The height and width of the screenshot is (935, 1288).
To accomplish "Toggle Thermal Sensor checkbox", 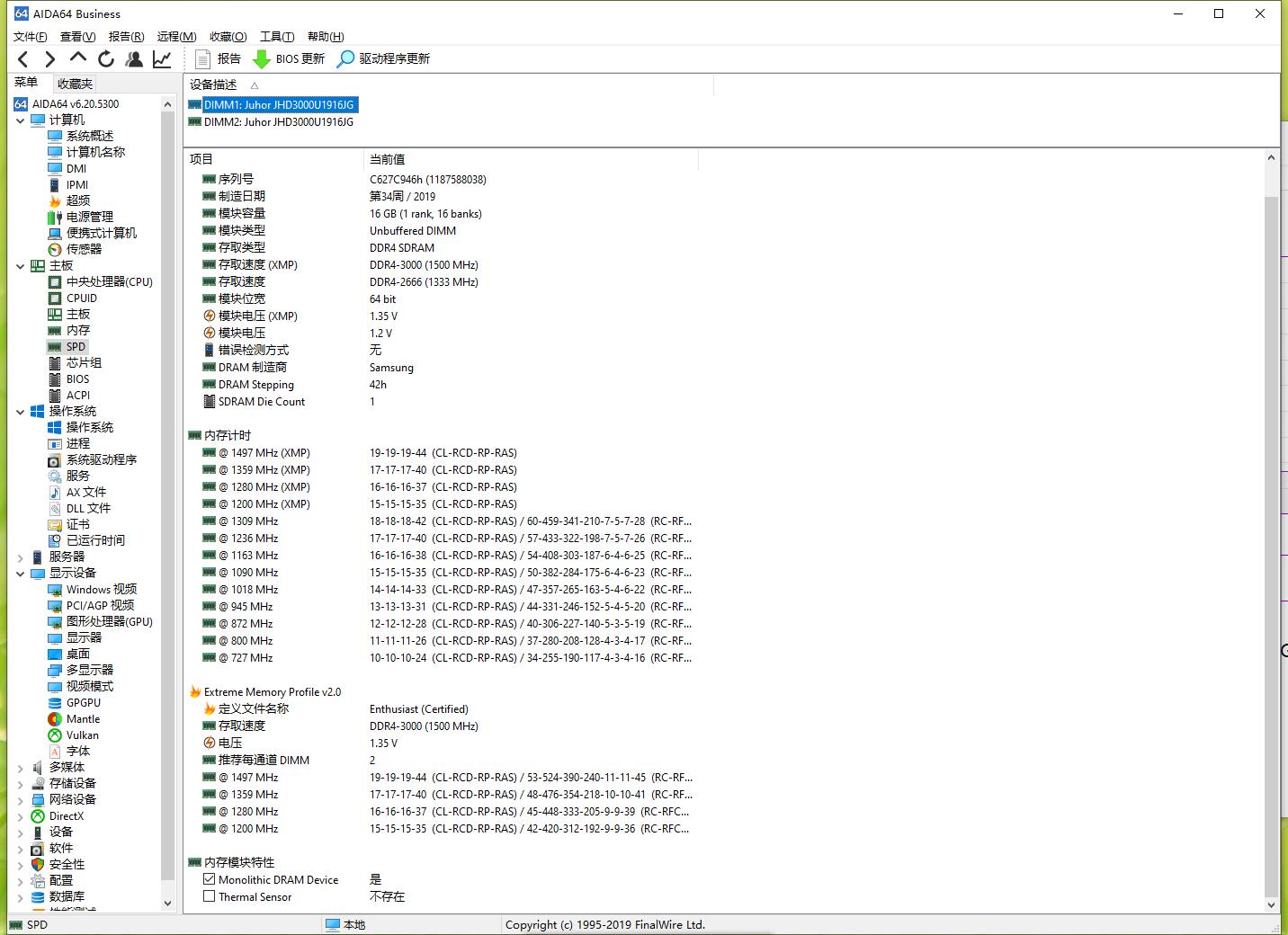I will coord(209,896).
